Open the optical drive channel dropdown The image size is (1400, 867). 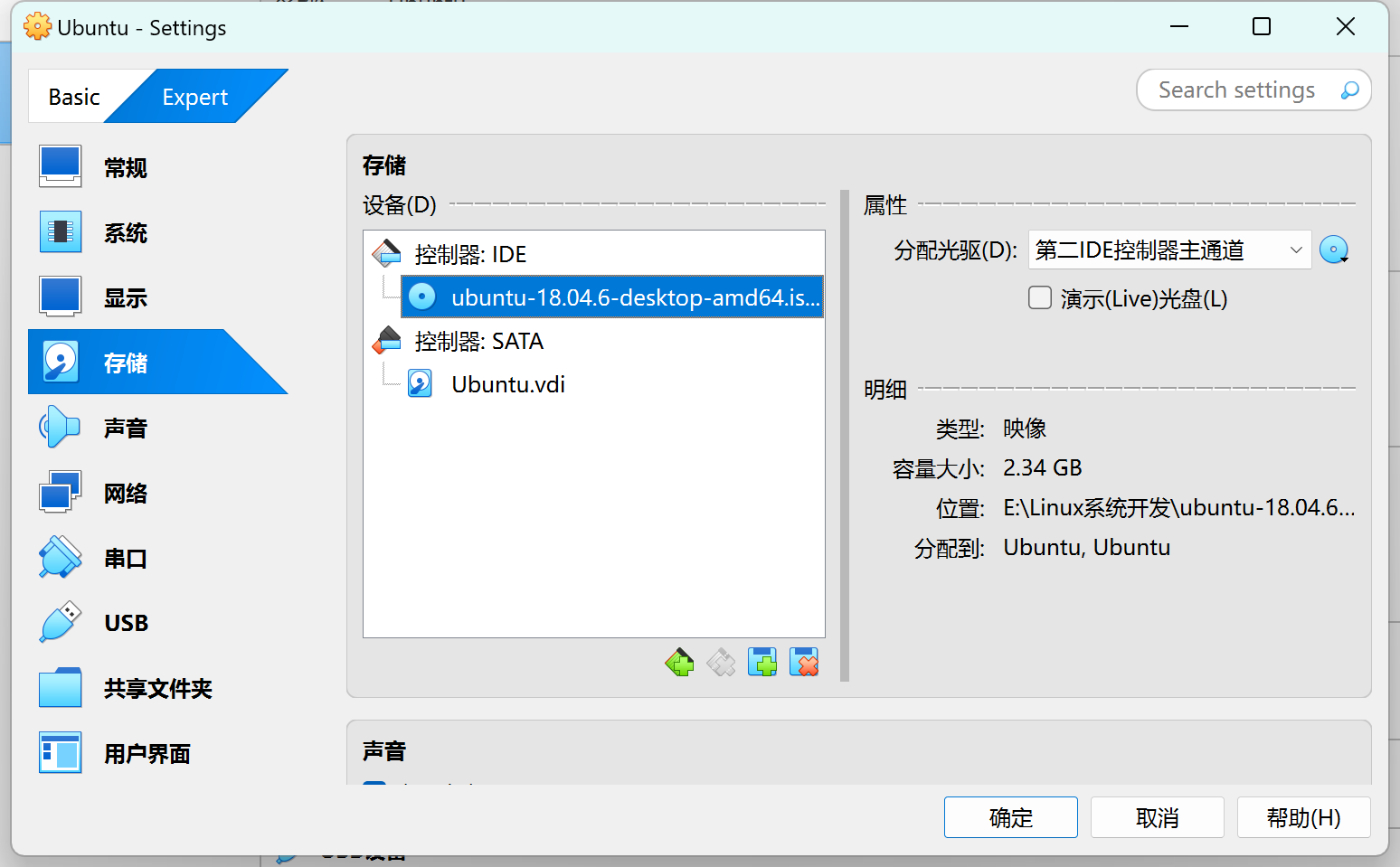click(1168, 250)
